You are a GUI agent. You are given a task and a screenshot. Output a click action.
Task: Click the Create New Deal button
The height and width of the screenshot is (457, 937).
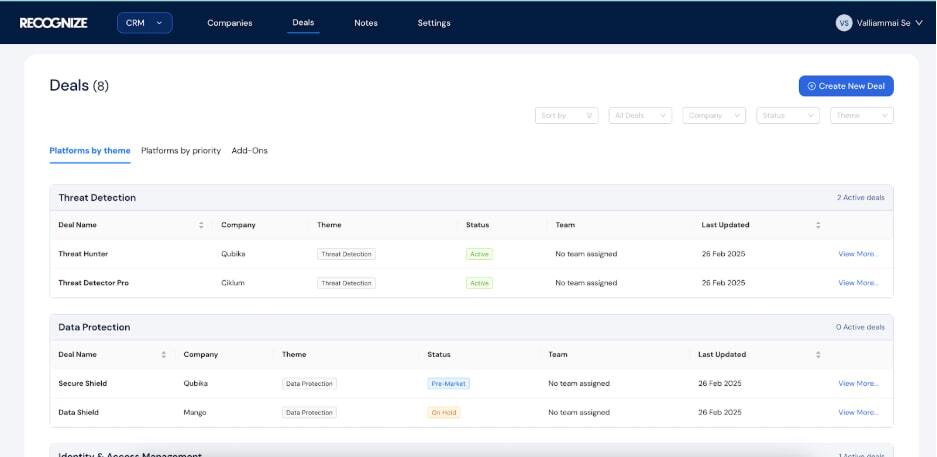[846, 86]
